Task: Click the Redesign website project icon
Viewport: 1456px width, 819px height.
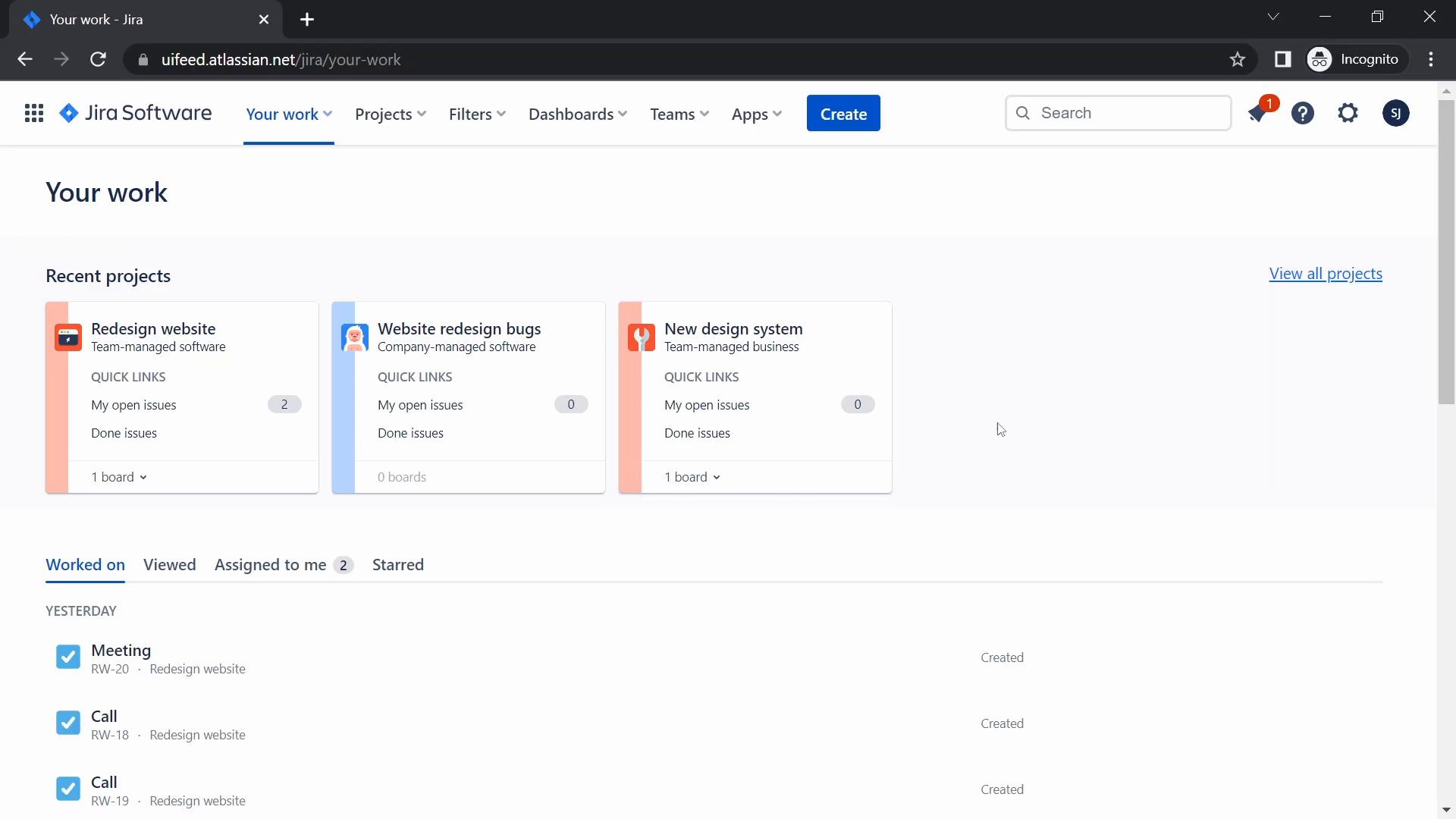Action: 67,337
